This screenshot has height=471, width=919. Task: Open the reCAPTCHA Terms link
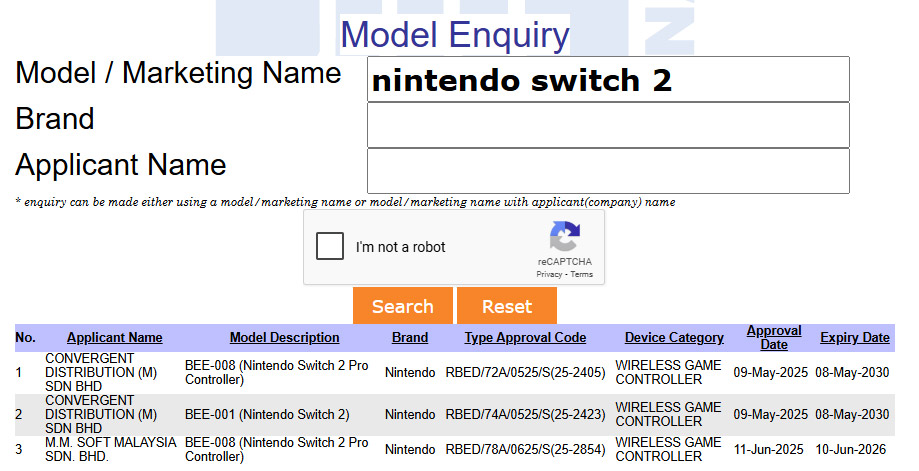click(581, 274)
